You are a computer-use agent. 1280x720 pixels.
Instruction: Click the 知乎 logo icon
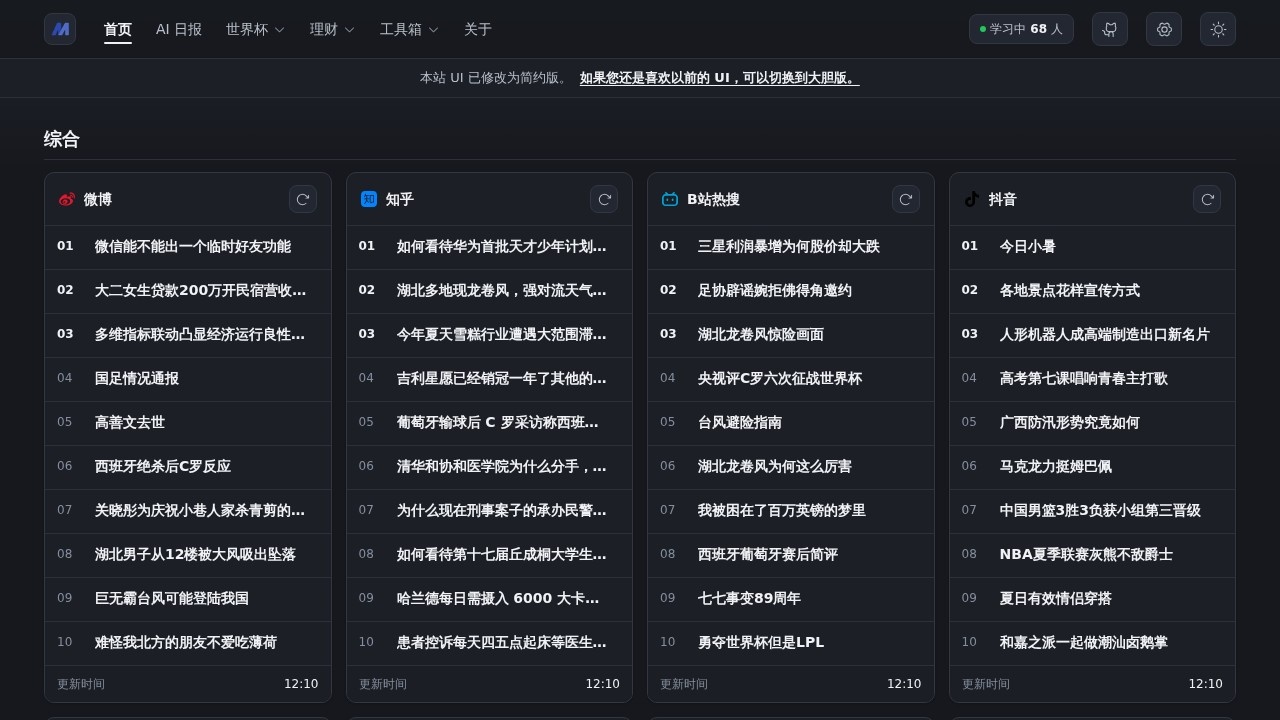(x=369, y=199)
